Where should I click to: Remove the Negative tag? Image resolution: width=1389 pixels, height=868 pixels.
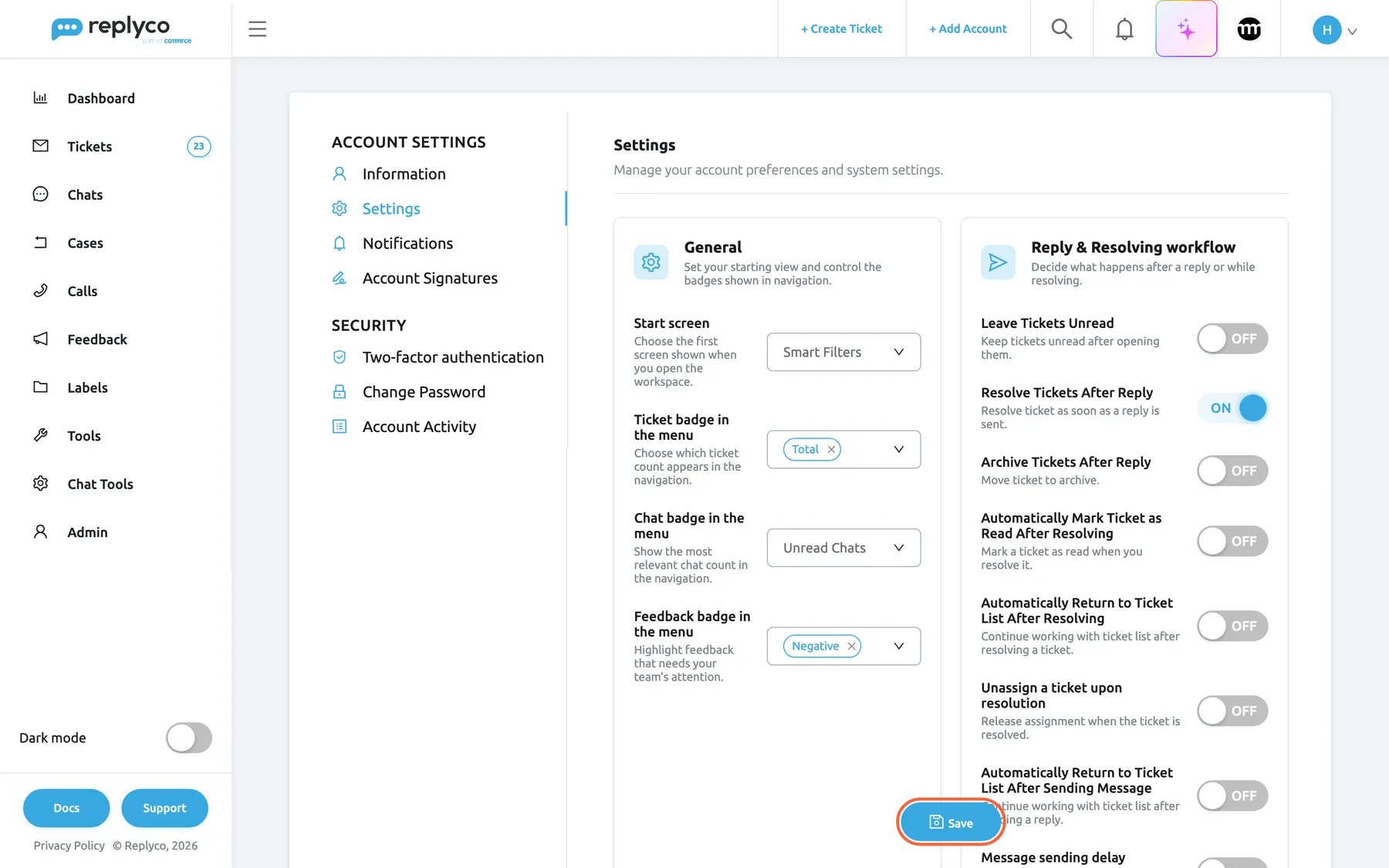click(x=851, y=646)
